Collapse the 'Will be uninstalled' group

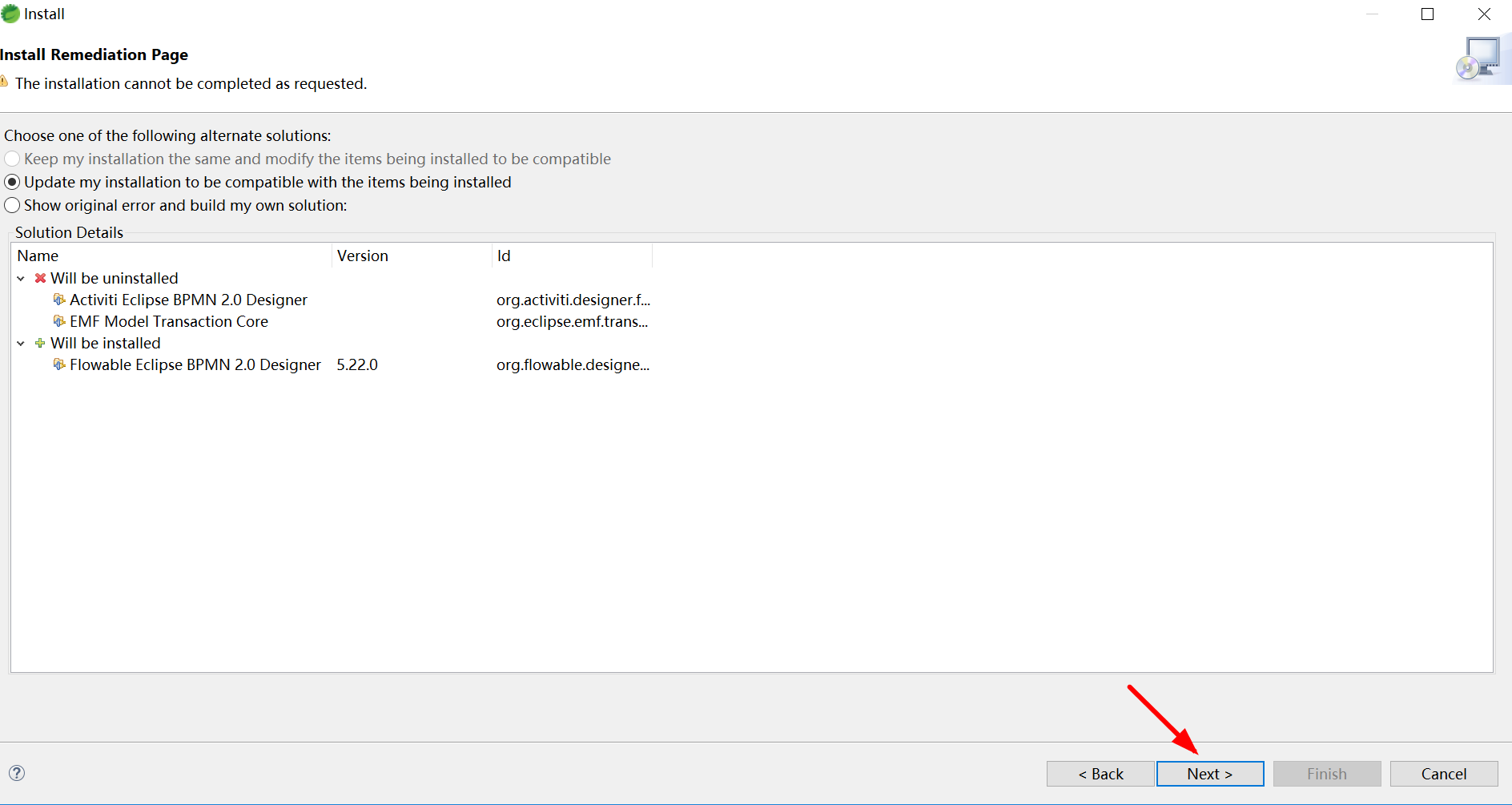(x=21, y=279)
